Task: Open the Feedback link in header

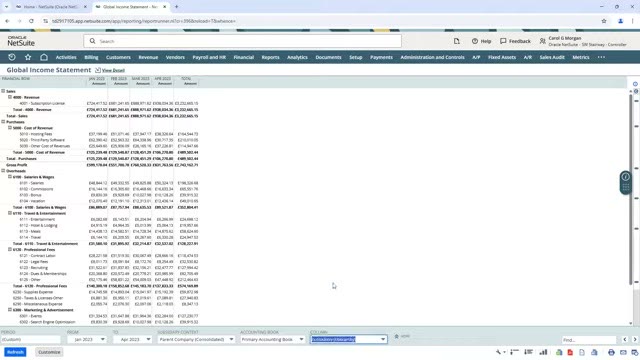Action: click(x=516, y=41)
